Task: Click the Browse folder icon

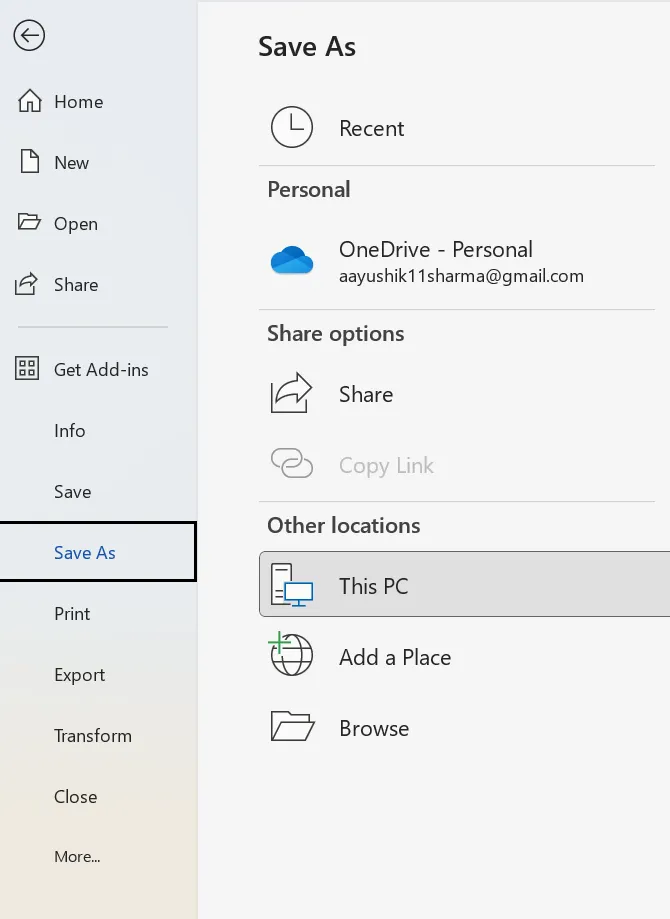Action: tap(293, 726)
